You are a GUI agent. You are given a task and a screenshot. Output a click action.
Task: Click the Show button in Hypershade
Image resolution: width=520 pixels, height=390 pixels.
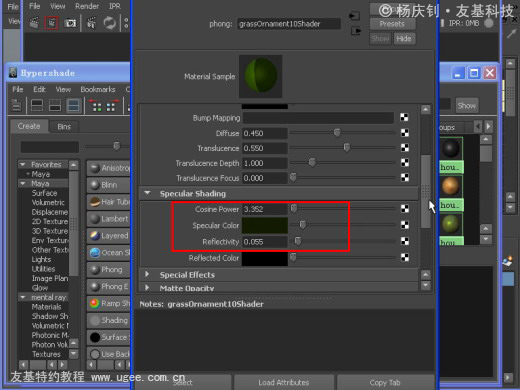[x=467, y=106]
